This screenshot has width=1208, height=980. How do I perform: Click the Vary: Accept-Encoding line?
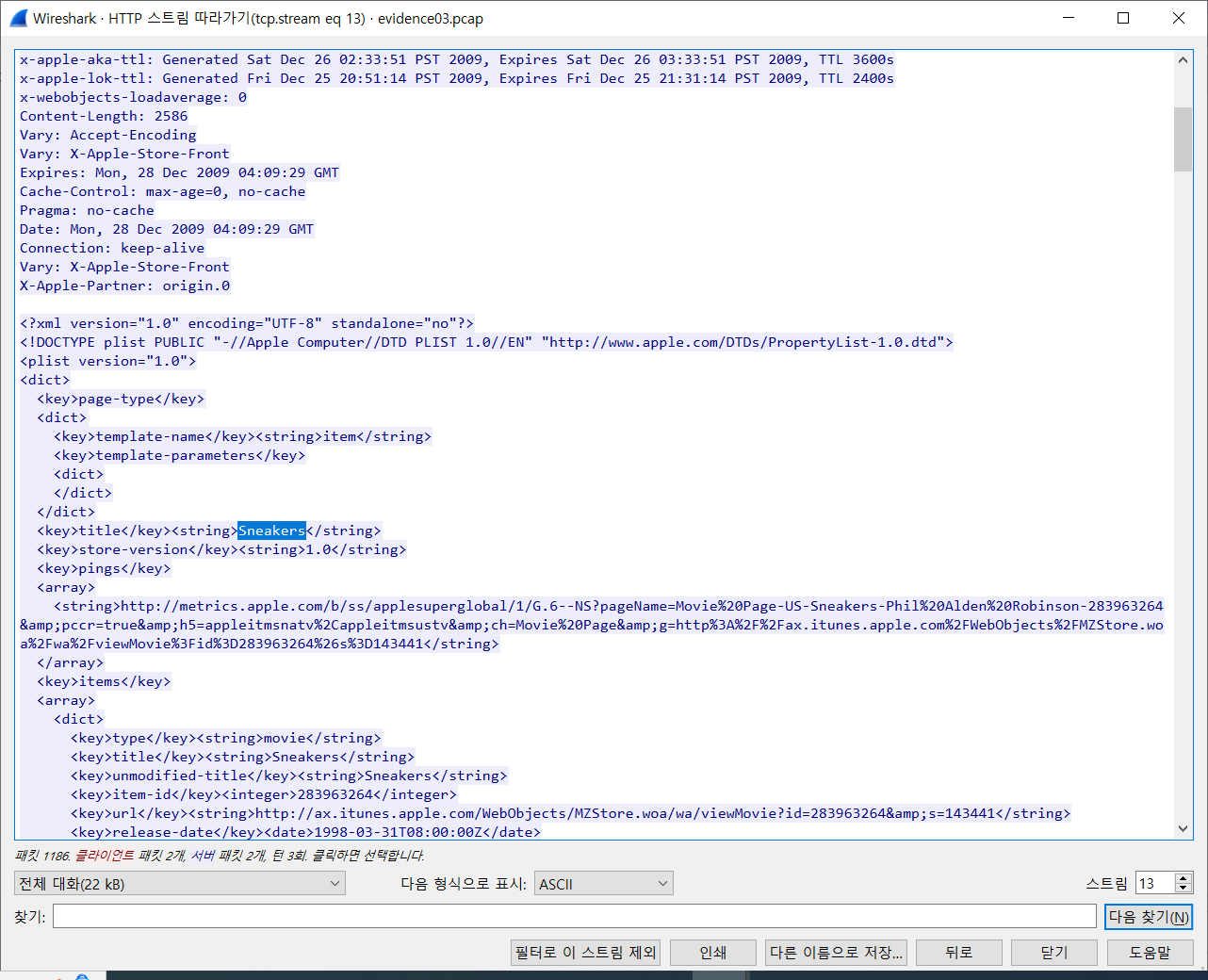coord(108,135)
